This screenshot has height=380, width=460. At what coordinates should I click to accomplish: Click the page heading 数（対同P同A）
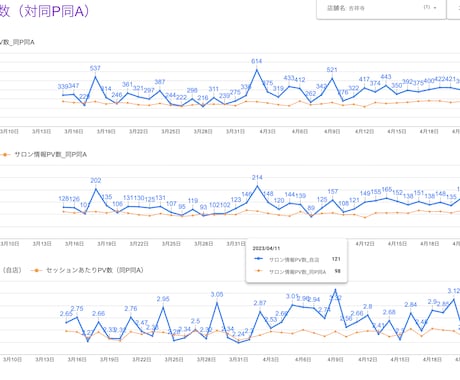pos(45,11)
